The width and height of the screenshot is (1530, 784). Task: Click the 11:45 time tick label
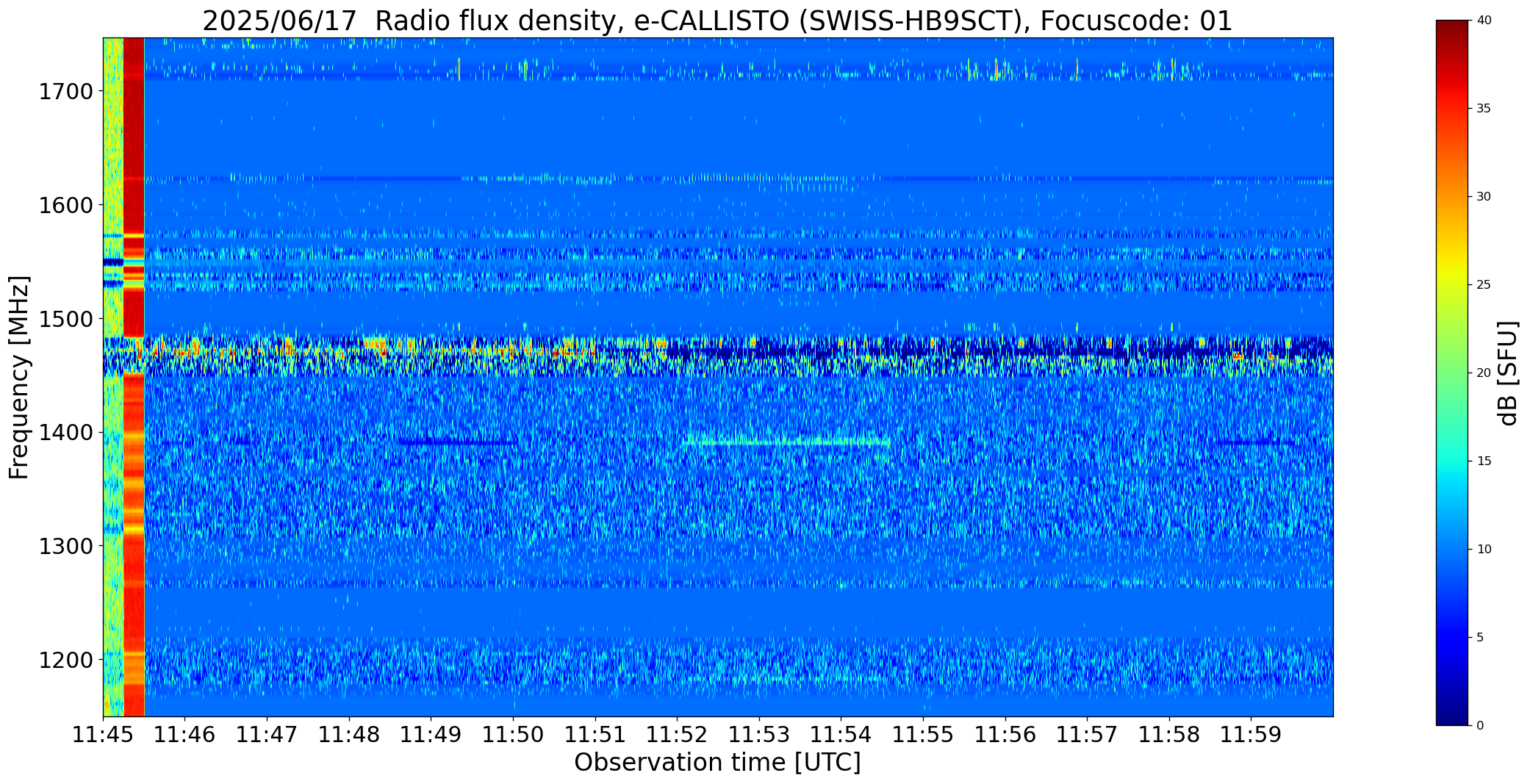point(103,735)
